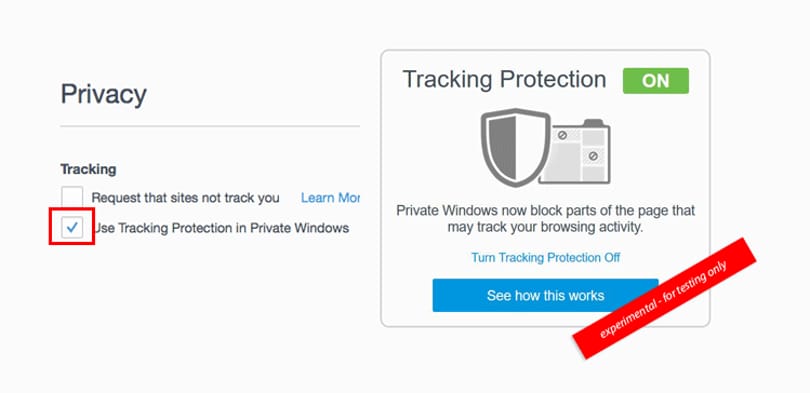This screenshot has height=393, width=810.
Task: Click Turn Tracking Protection Off link
Action: 546,257
